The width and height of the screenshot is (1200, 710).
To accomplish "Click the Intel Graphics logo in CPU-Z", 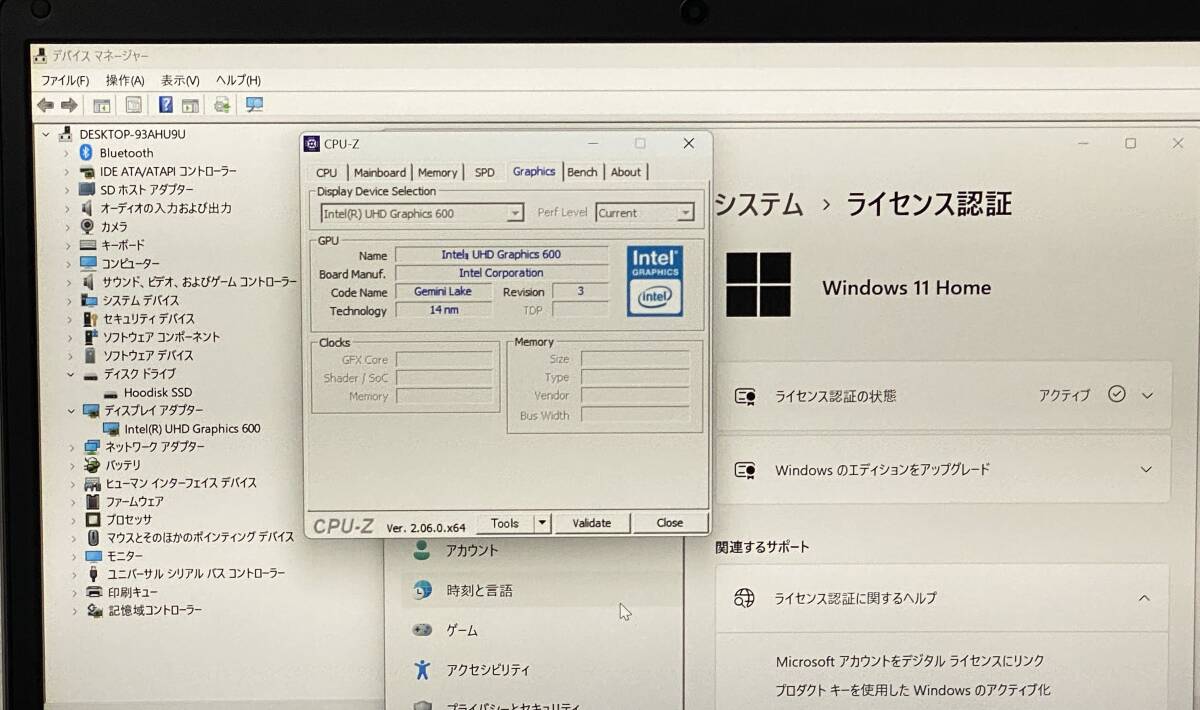I will 655,281.
